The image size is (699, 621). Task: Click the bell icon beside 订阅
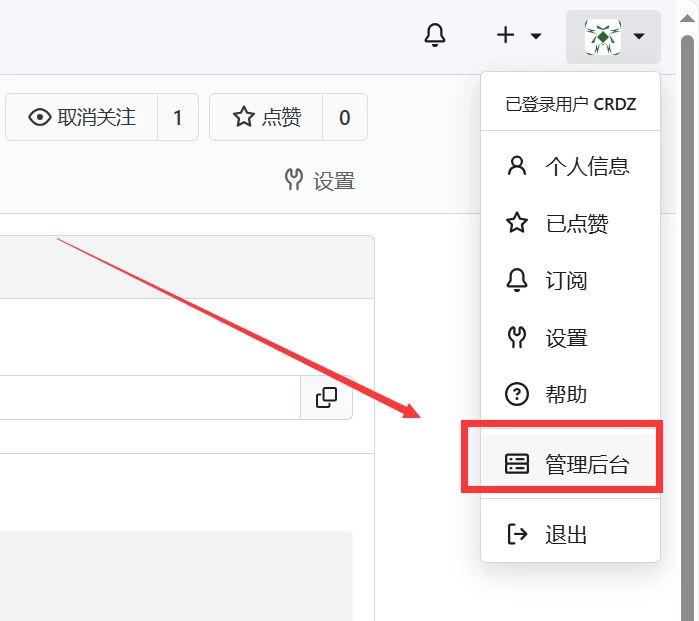click(x=517, y=281)
